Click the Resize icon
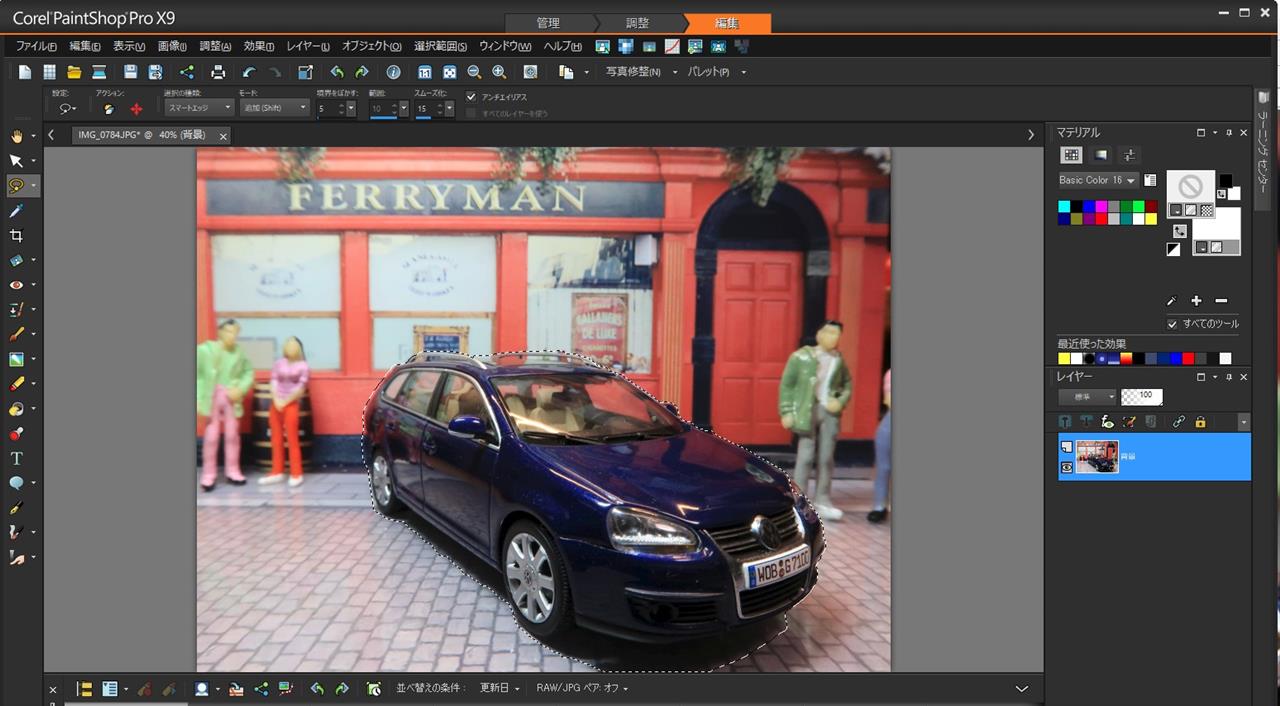This screenshot has width=1280, height=706. [x=306, y=72]
